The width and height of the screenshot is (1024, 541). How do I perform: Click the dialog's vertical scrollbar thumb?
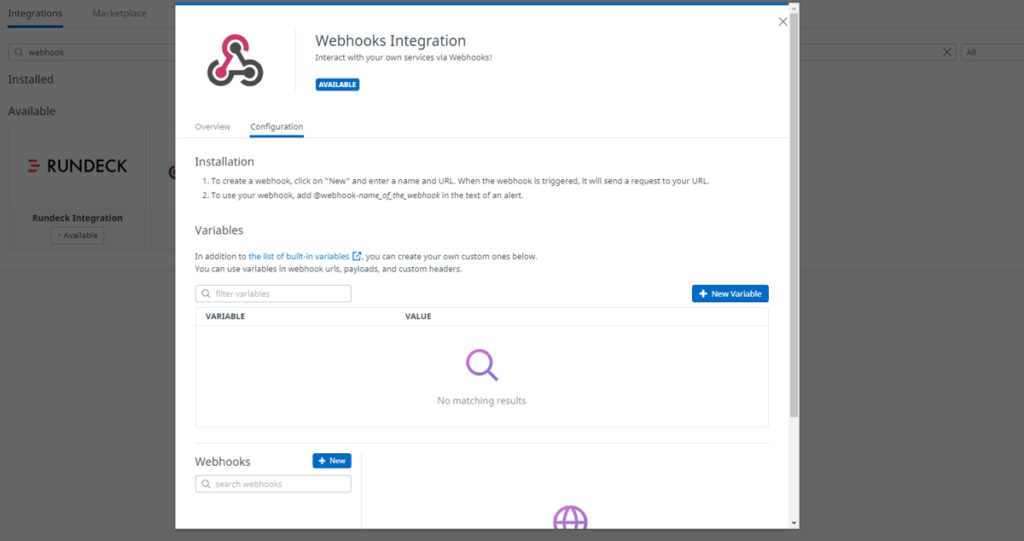point(793,216)
